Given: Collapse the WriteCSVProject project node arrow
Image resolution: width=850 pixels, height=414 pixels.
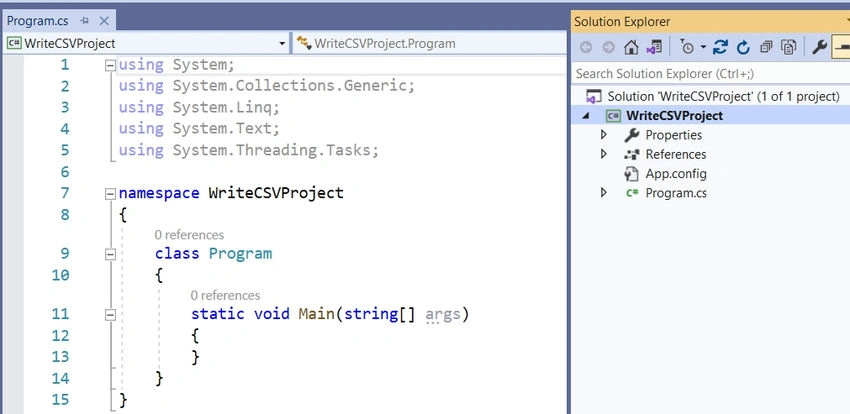Looking at the screenshot, I should pos(587,116).
